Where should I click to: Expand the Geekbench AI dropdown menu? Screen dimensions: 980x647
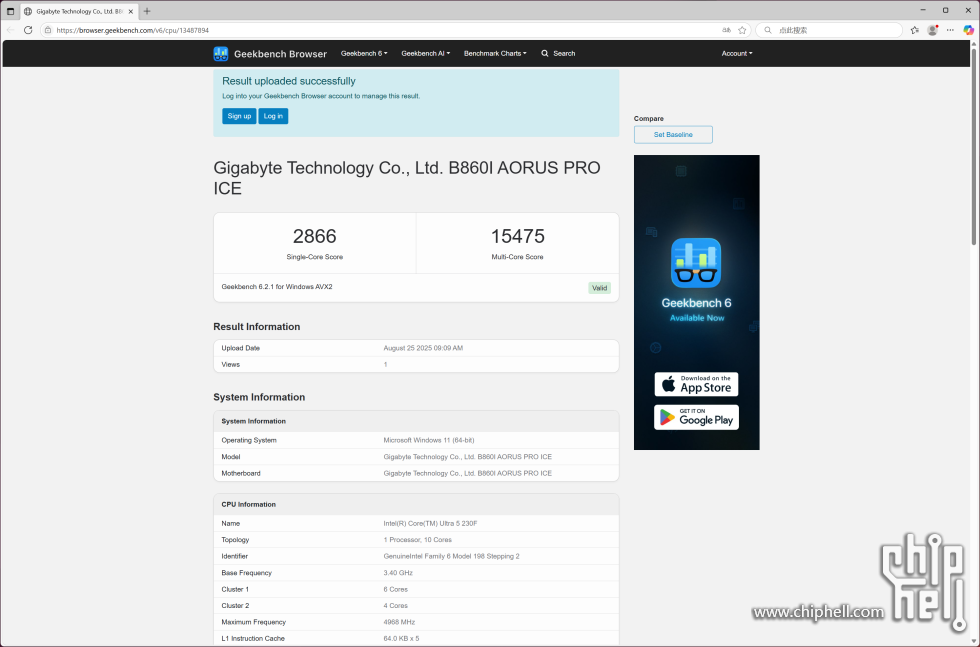coord(426,54)
